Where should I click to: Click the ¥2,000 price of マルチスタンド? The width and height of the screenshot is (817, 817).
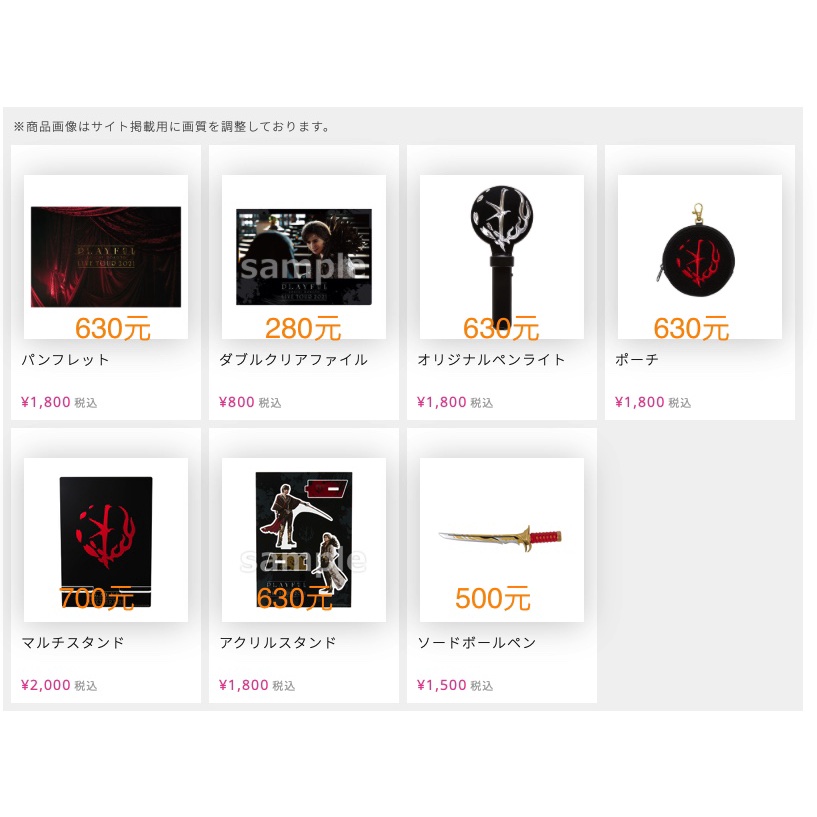click(x=46, y=685)
